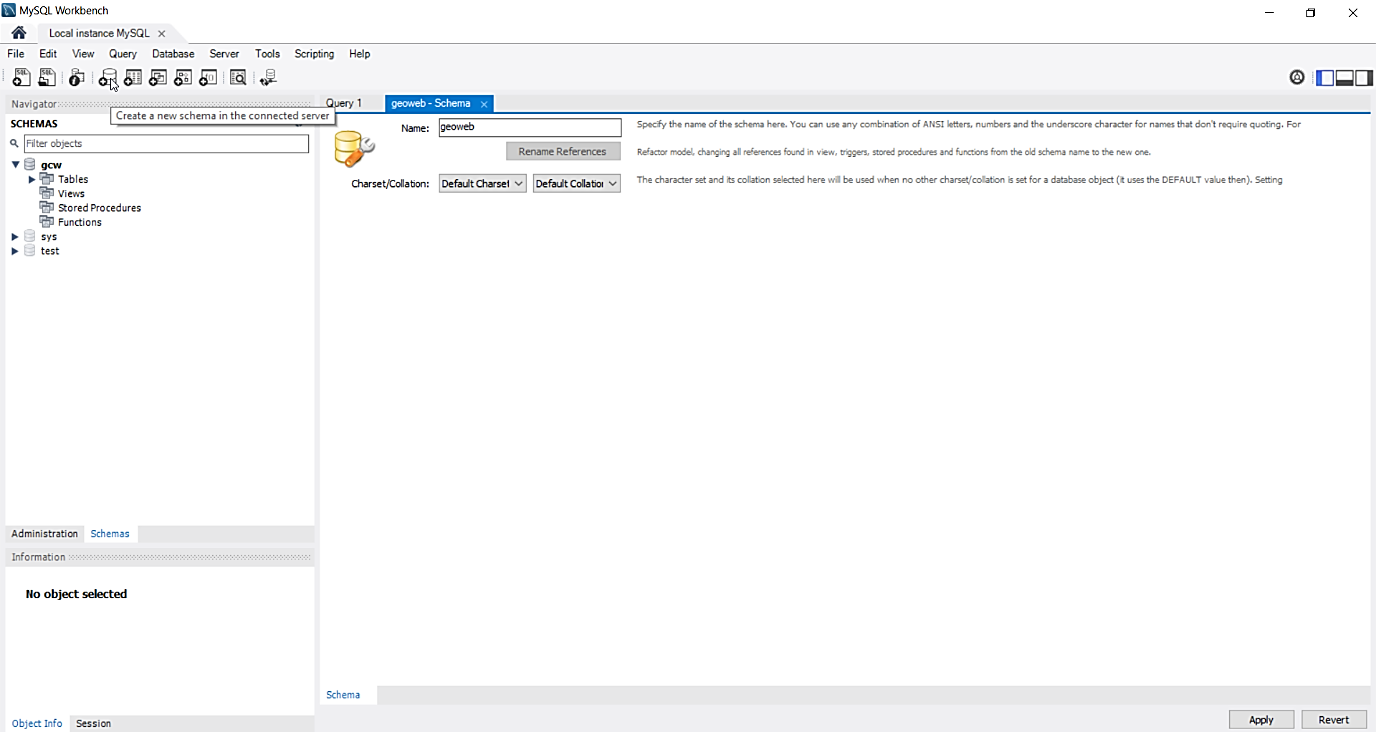Toggle the right sidebar panel visibility
This screenshot has height=732, width=1376.
(1364, 77)
